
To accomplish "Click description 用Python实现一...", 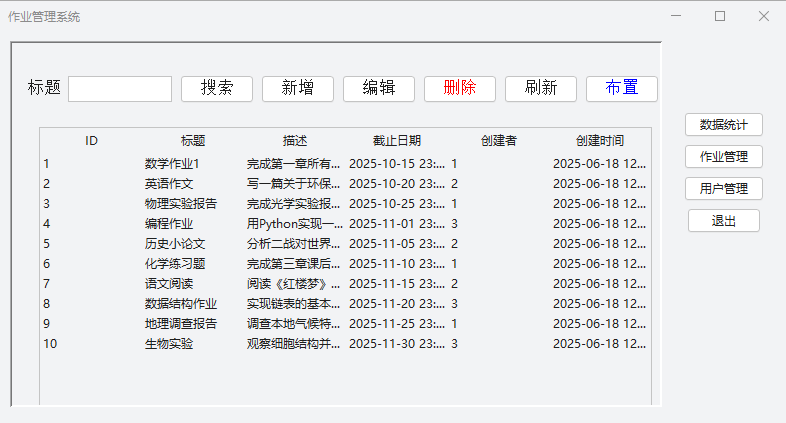I will [295, 224].
